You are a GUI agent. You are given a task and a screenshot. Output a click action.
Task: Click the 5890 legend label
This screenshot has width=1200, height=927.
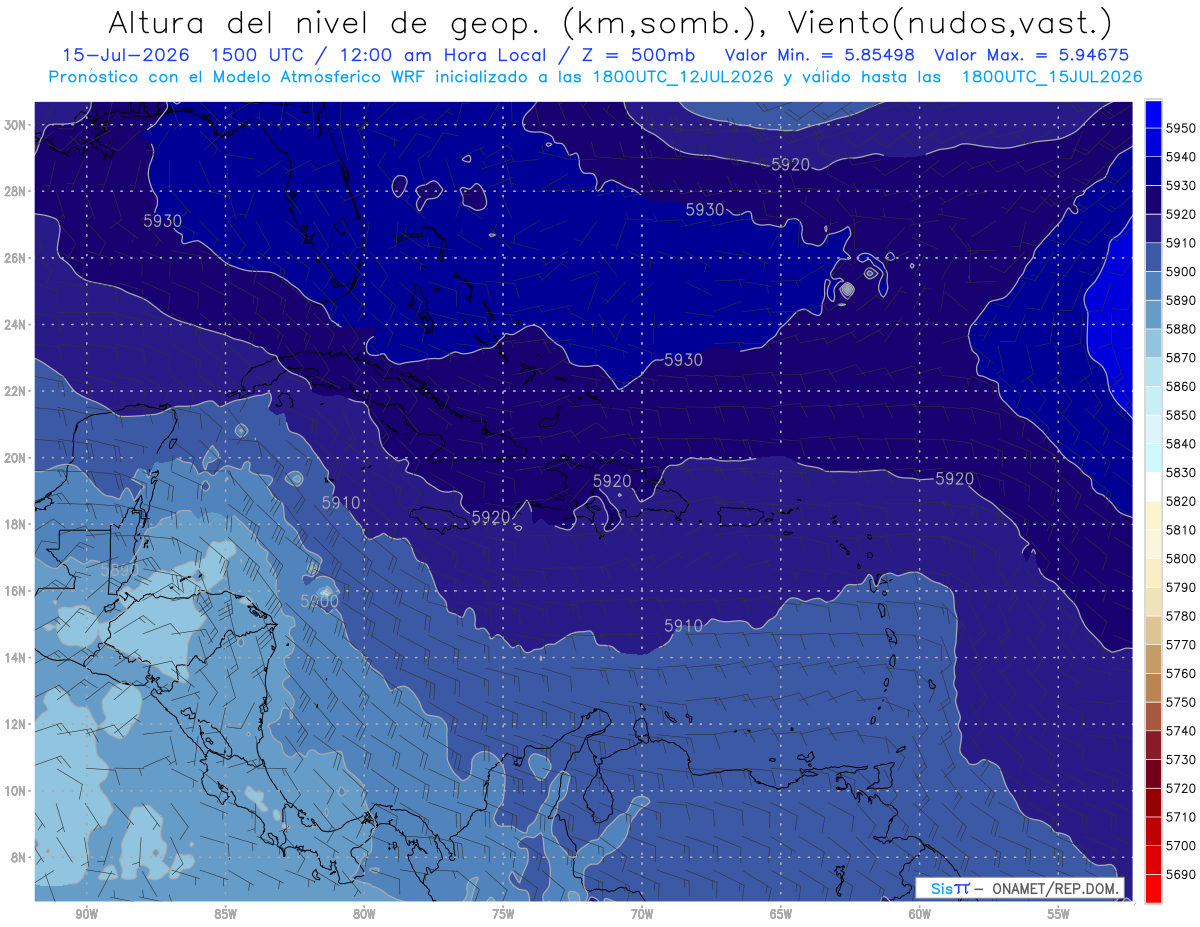[x=1182, y=300]
